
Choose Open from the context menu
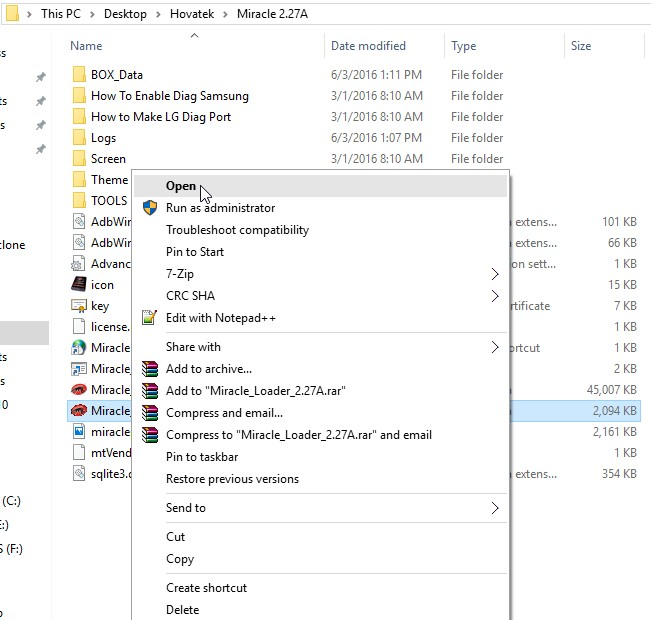(x=320, y=186)
